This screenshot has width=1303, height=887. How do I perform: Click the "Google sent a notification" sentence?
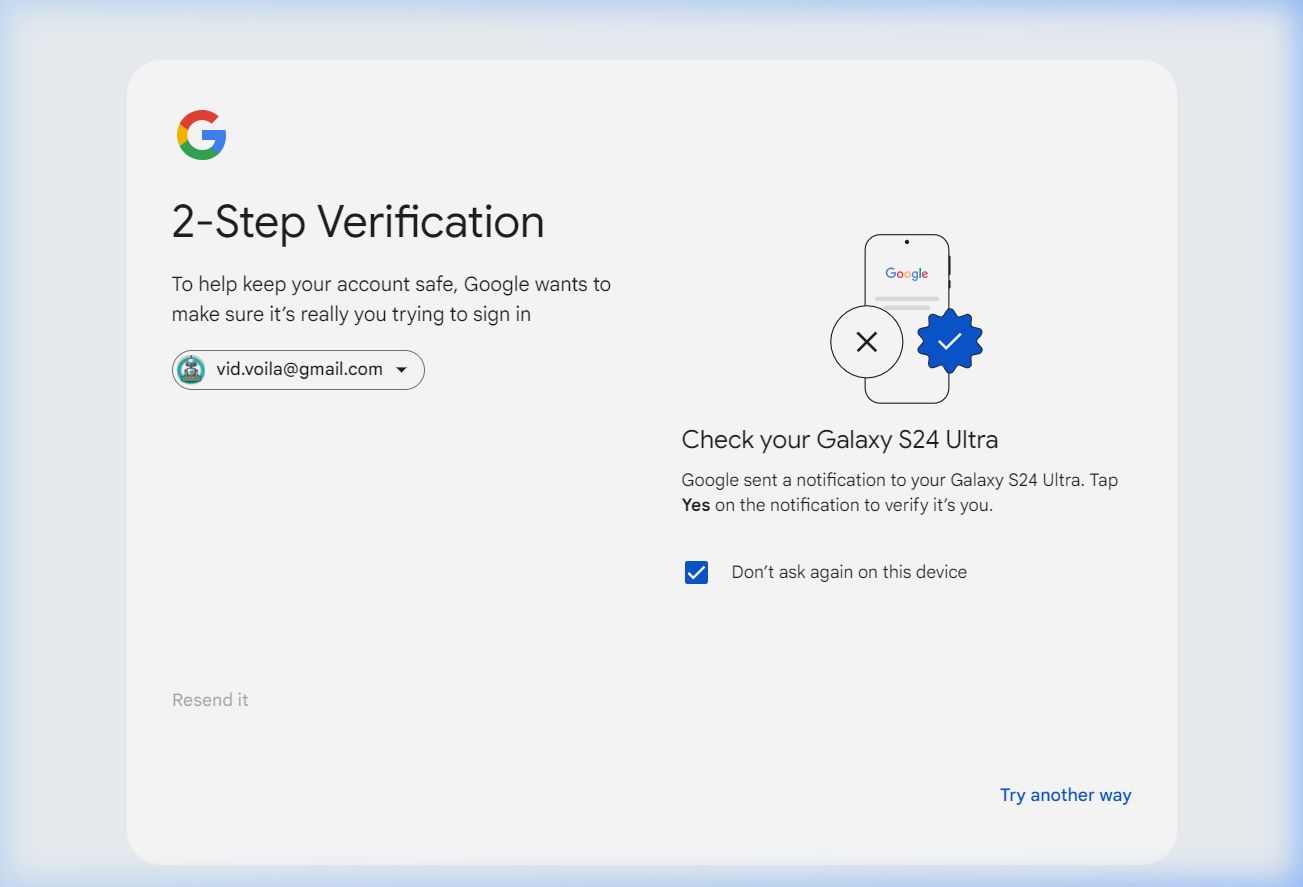coord(899,480)
